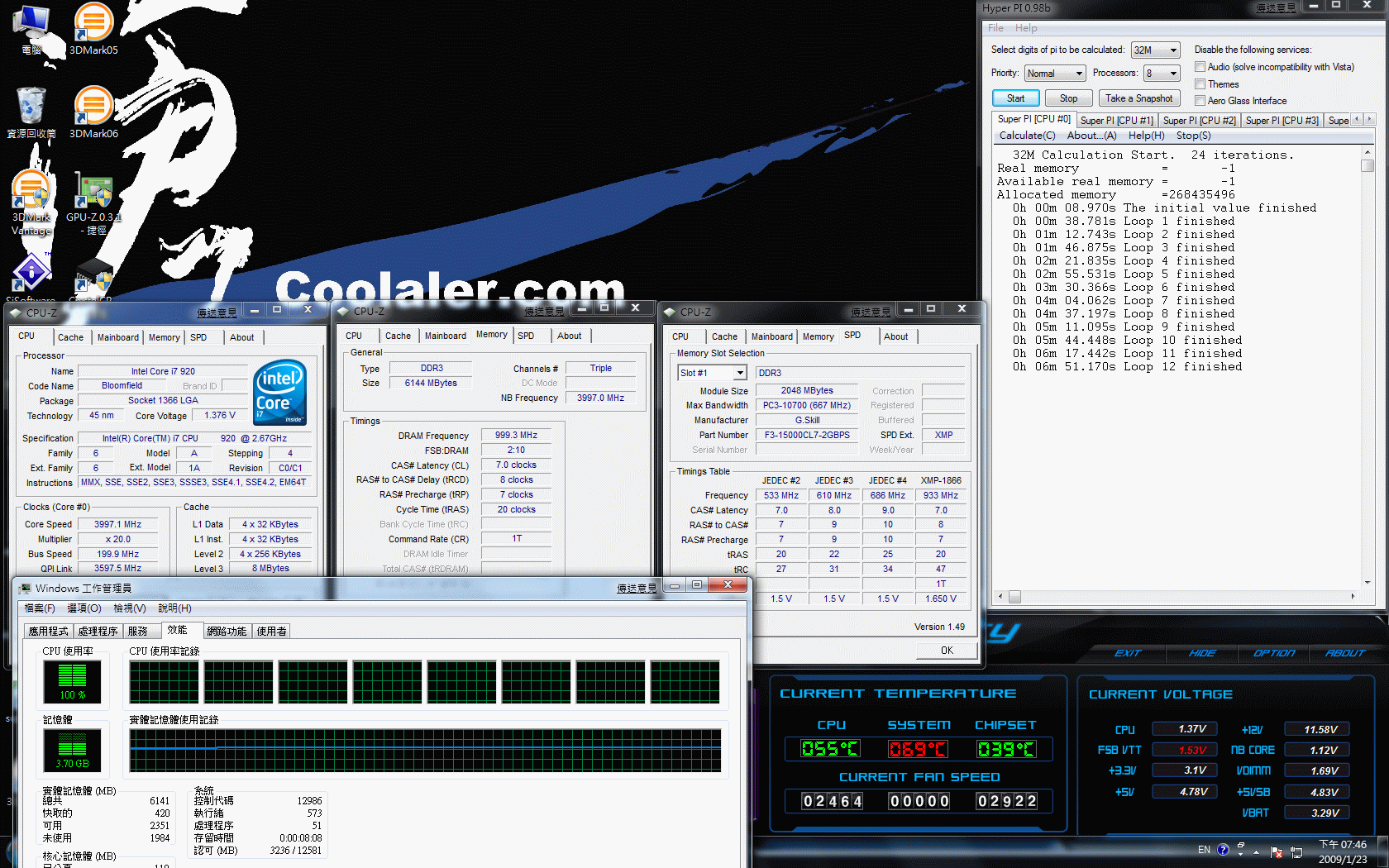Click the Windows 工作管理員 title bar icon
The image size is (1389, 868).
[x=26, y=588]
